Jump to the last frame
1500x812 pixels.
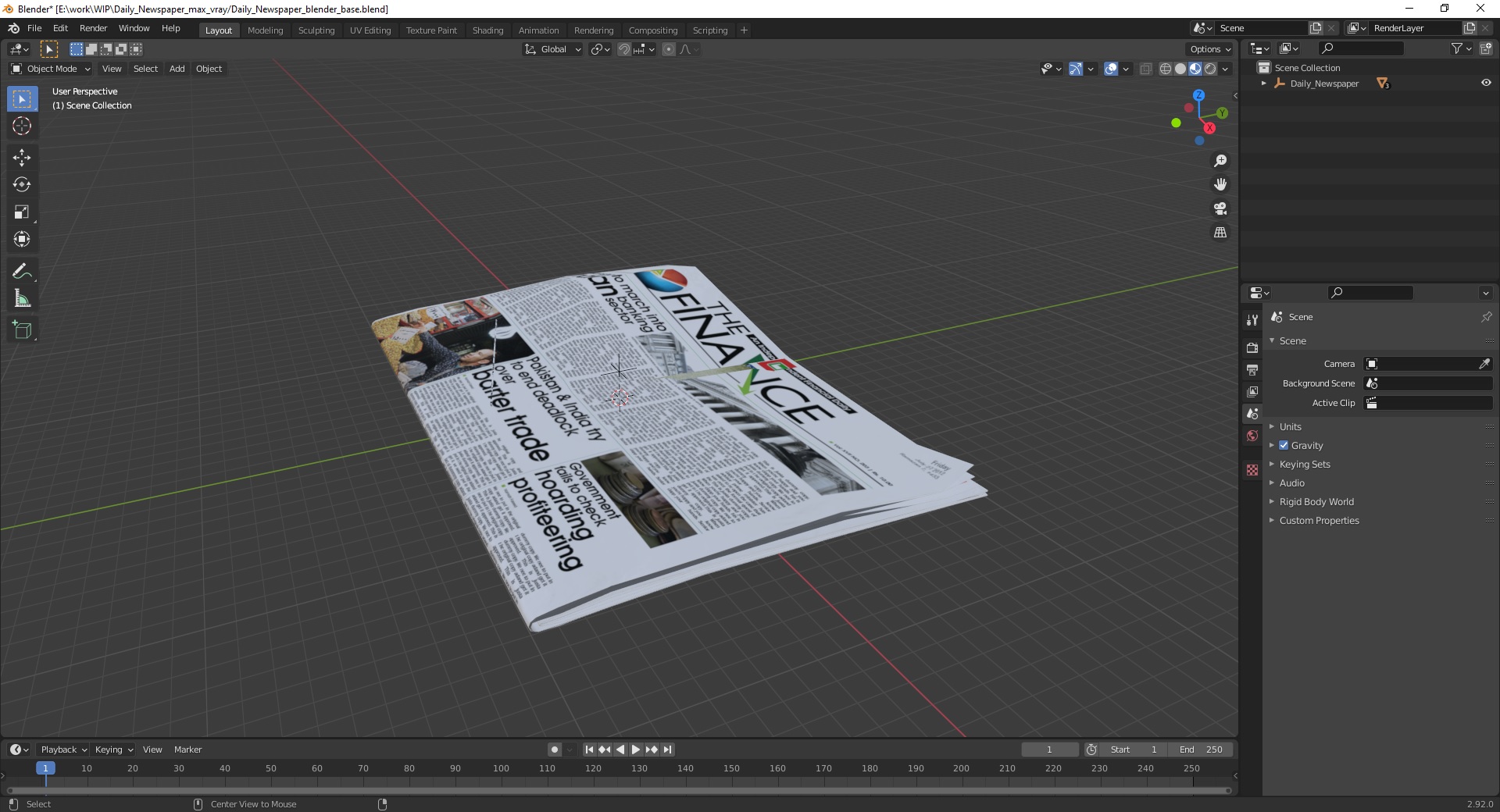667,750
